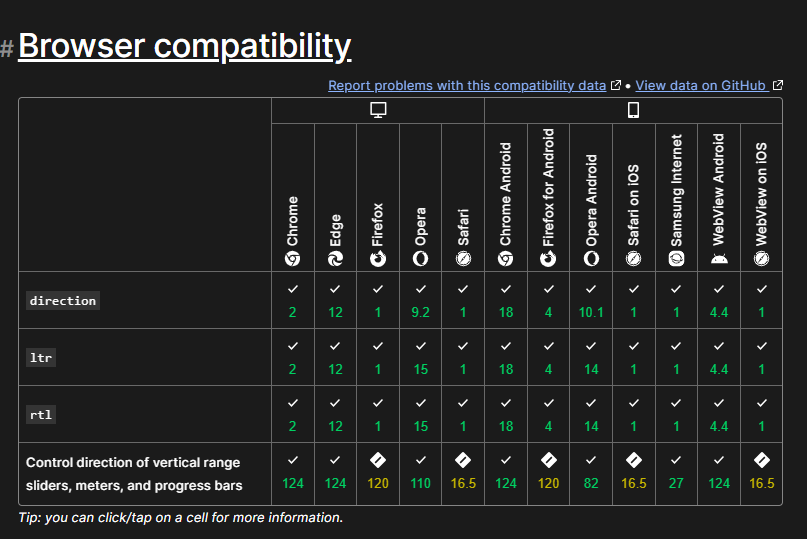Open View data on GitHub link
Image resolution: width=807 pixels, height=539 pixels.
point(700,85)
